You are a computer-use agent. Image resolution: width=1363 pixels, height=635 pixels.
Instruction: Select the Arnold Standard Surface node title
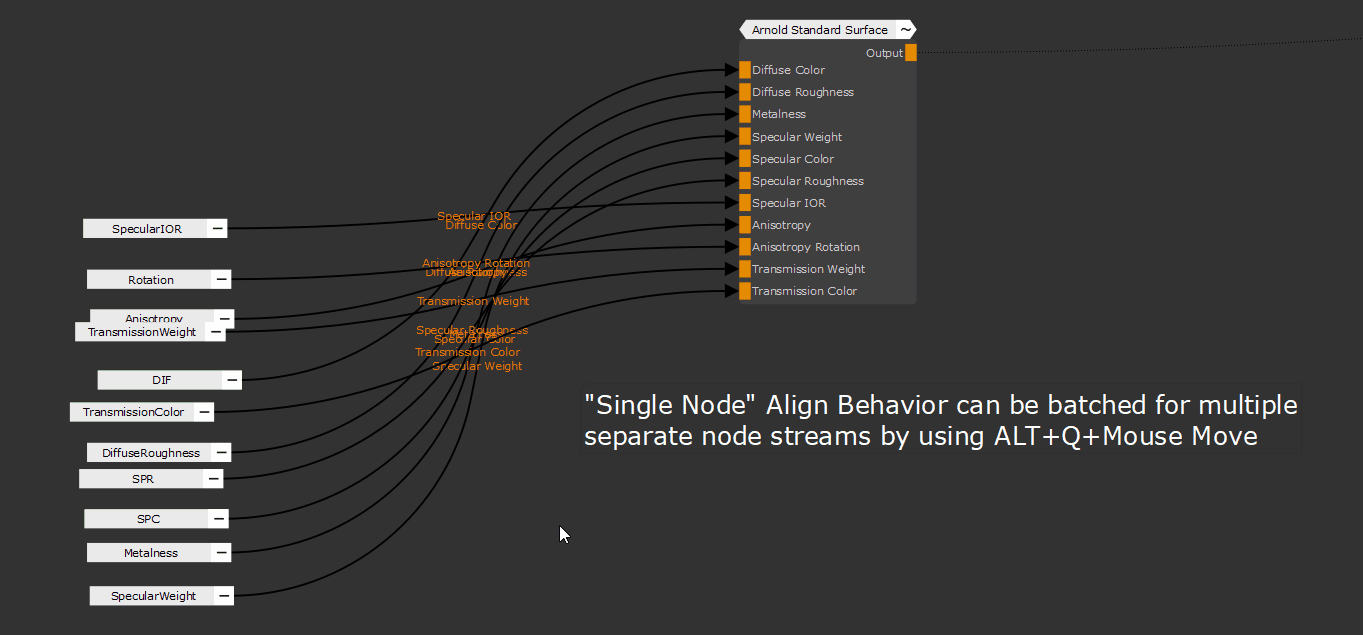[x=819, y=30]
